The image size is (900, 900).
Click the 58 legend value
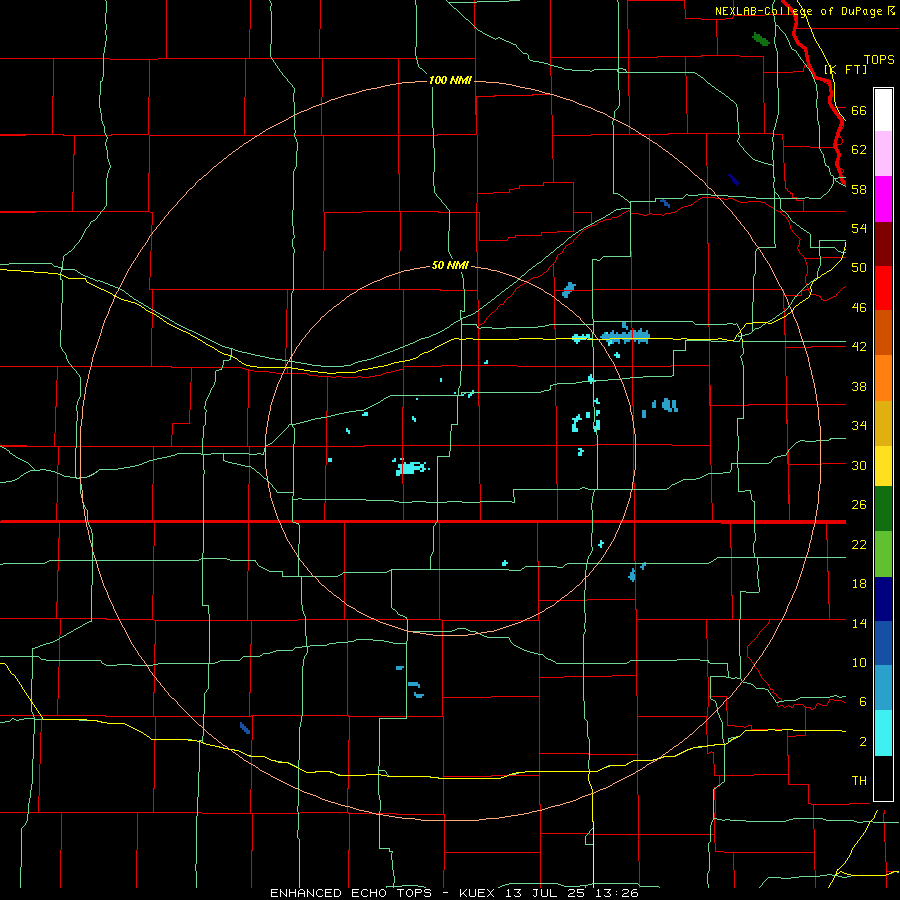859,189
